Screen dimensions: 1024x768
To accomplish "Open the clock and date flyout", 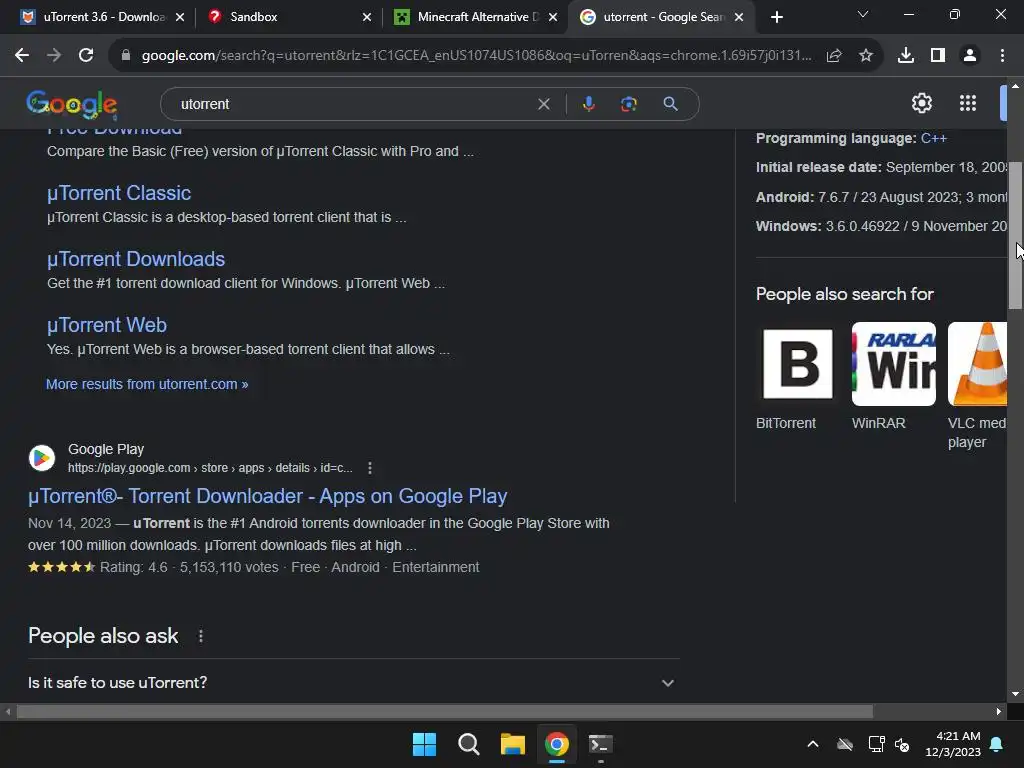I will [x=953, y=744].
